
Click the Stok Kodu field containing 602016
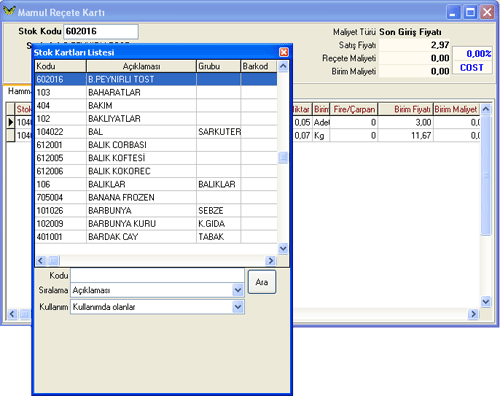tap(101, 31)
